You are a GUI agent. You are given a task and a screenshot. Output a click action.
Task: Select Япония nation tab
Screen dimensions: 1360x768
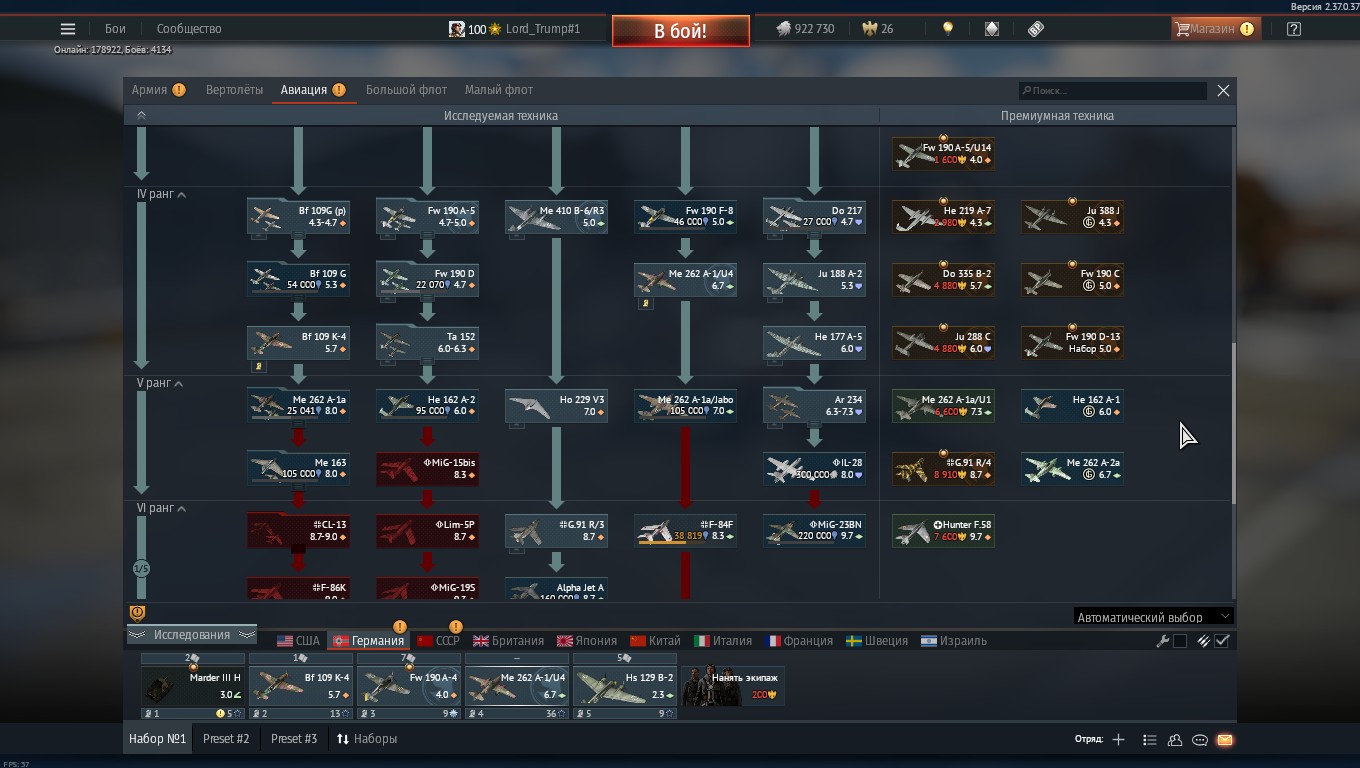pyautogui.click(x=587, y=641)
